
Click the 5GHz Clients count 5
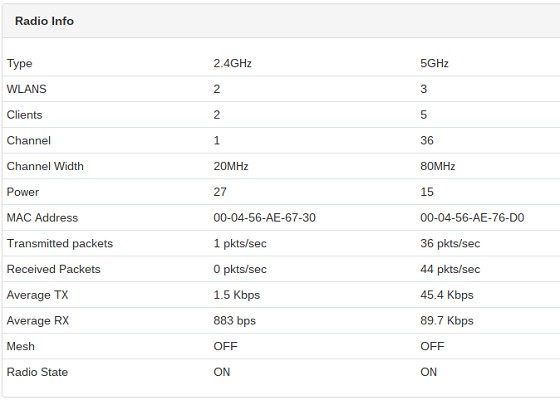[x=424, y=115]
